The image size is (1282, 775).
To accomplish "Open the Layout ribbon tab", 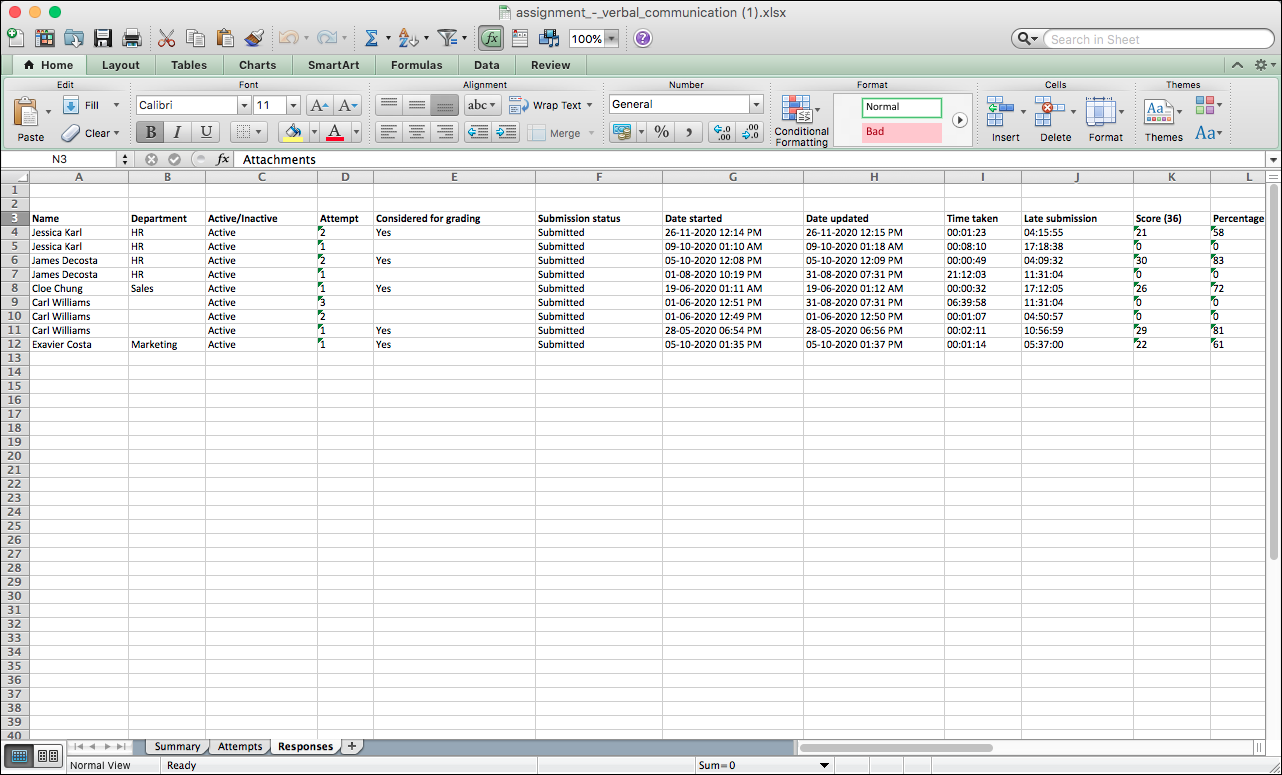I will pyautogui.click(x=121, y=65).
